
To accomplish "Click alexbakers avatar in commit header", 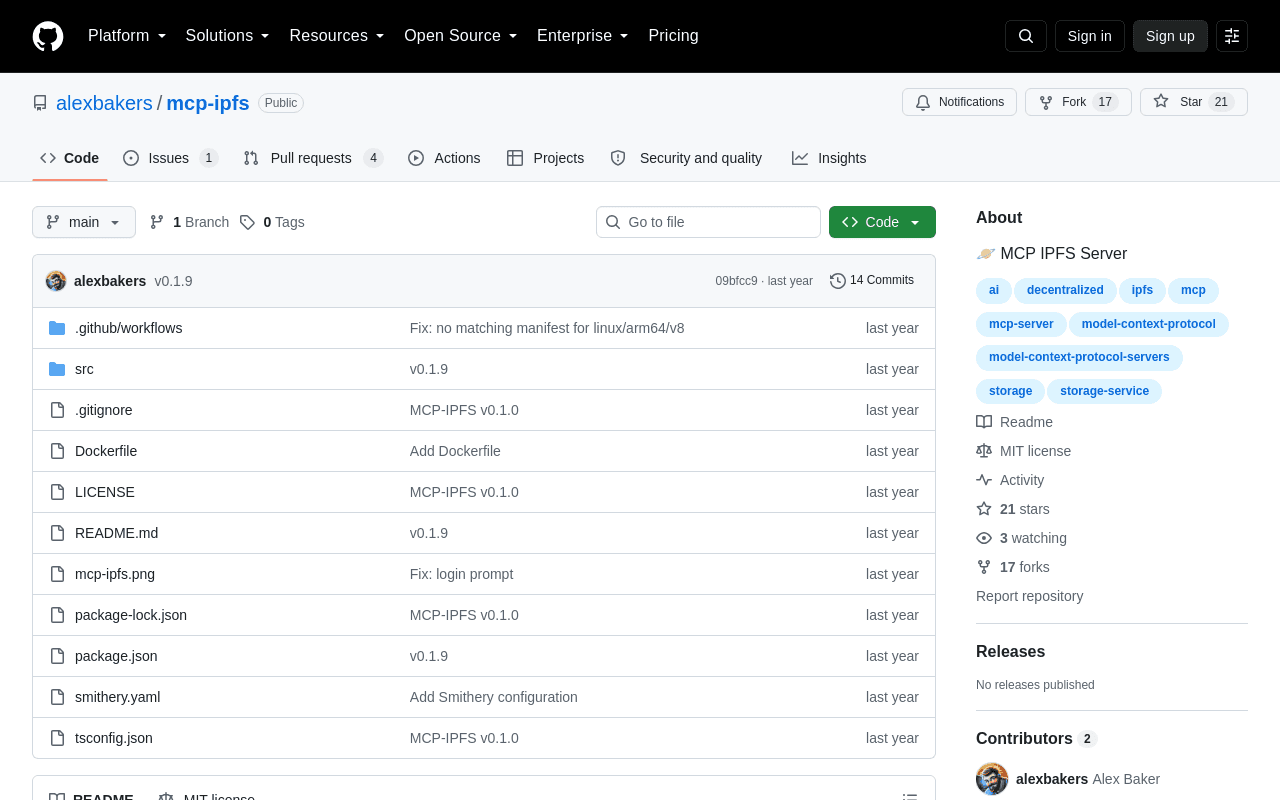I will (x=56, y=281).
